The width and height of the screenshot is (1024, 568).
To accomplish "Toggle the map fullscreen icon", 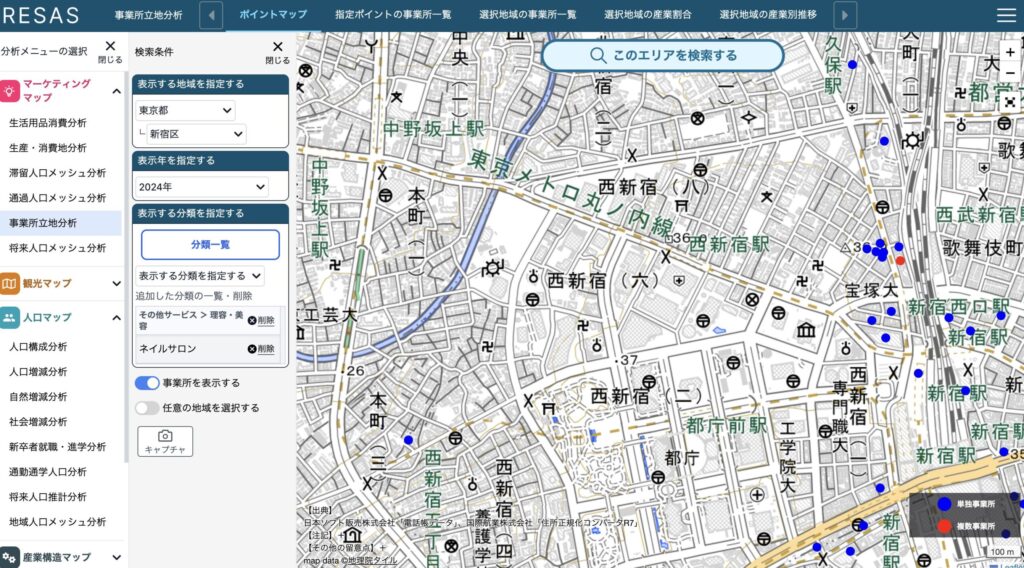I will [x=1010, y=101].
